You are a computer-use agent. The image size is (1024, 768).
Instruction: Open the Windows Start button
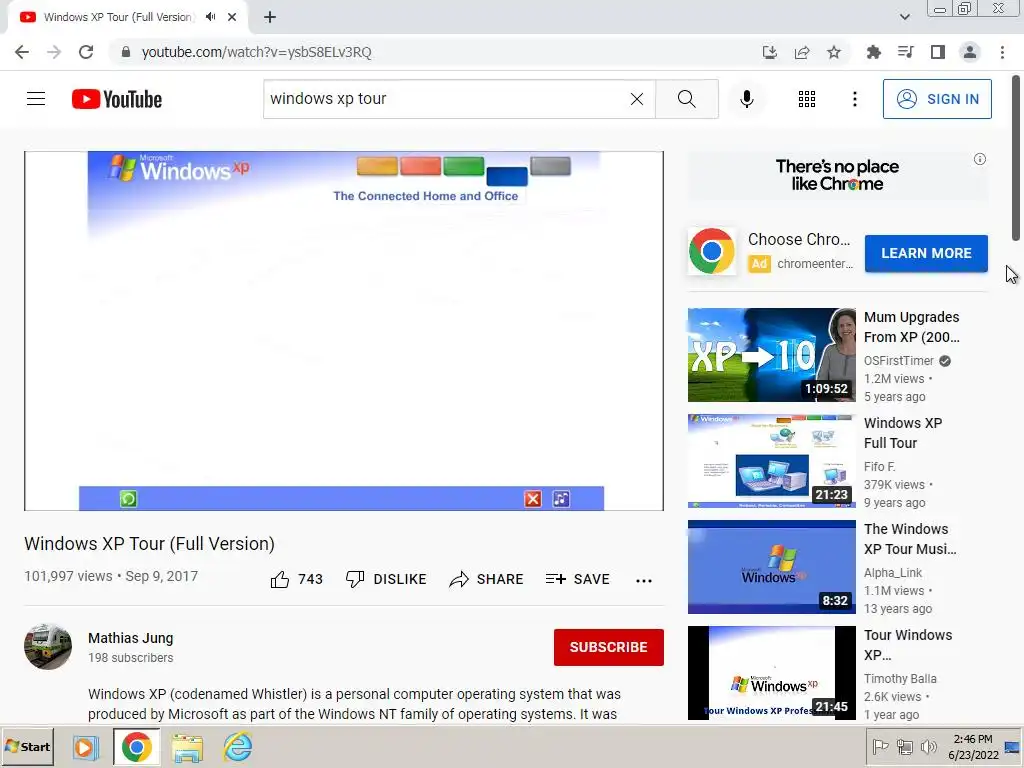click(x=27, y=746)
